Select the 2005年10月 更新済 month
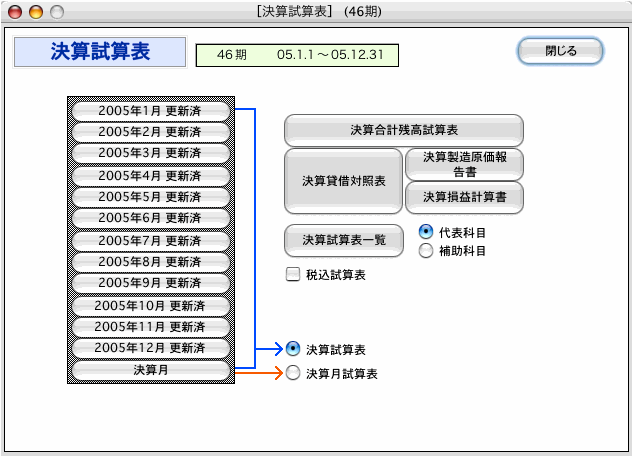Viewport: 632px width, 456px height. 150,305
